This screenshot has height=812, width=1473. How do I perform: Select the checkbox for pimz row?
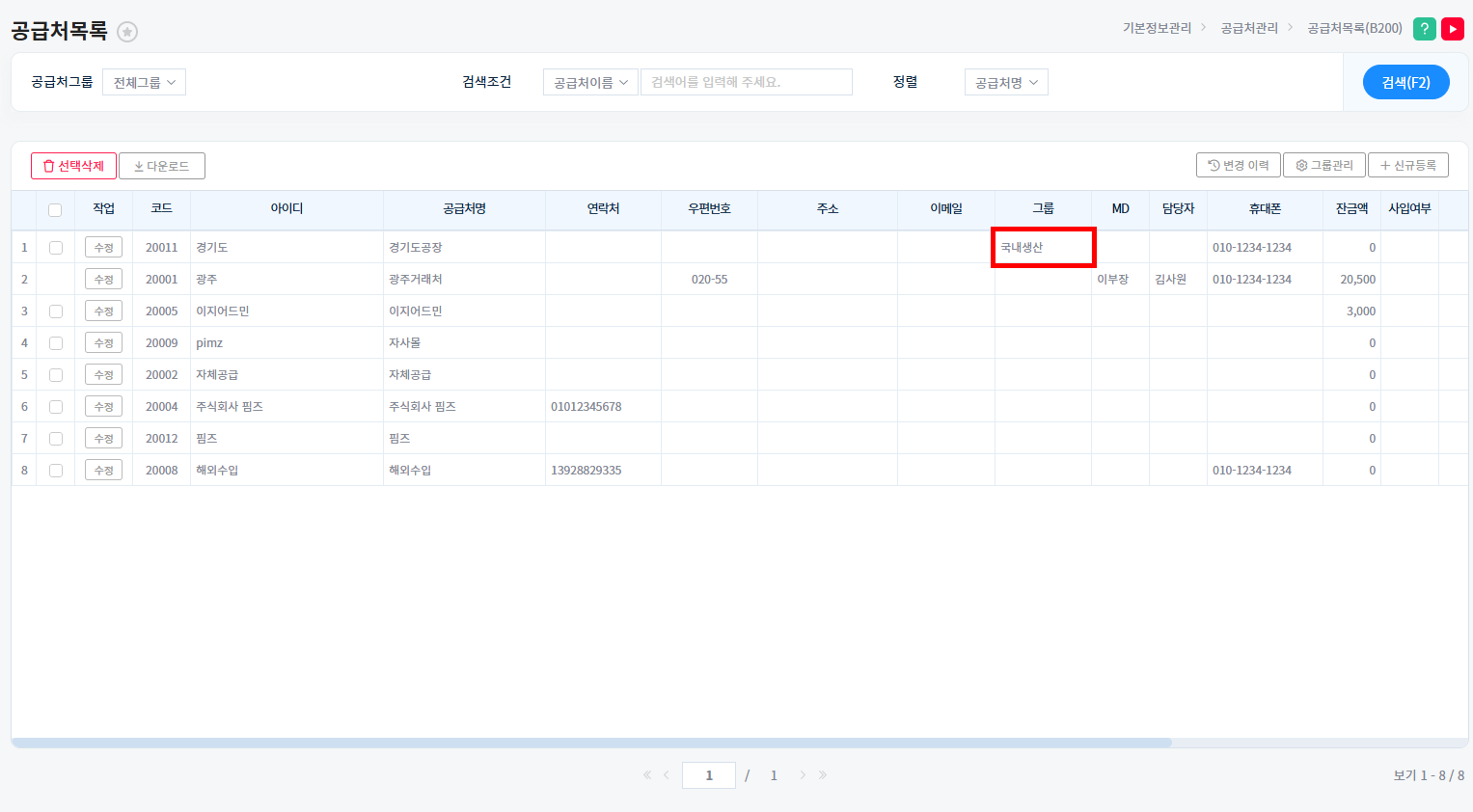click(x=56, y=343)
